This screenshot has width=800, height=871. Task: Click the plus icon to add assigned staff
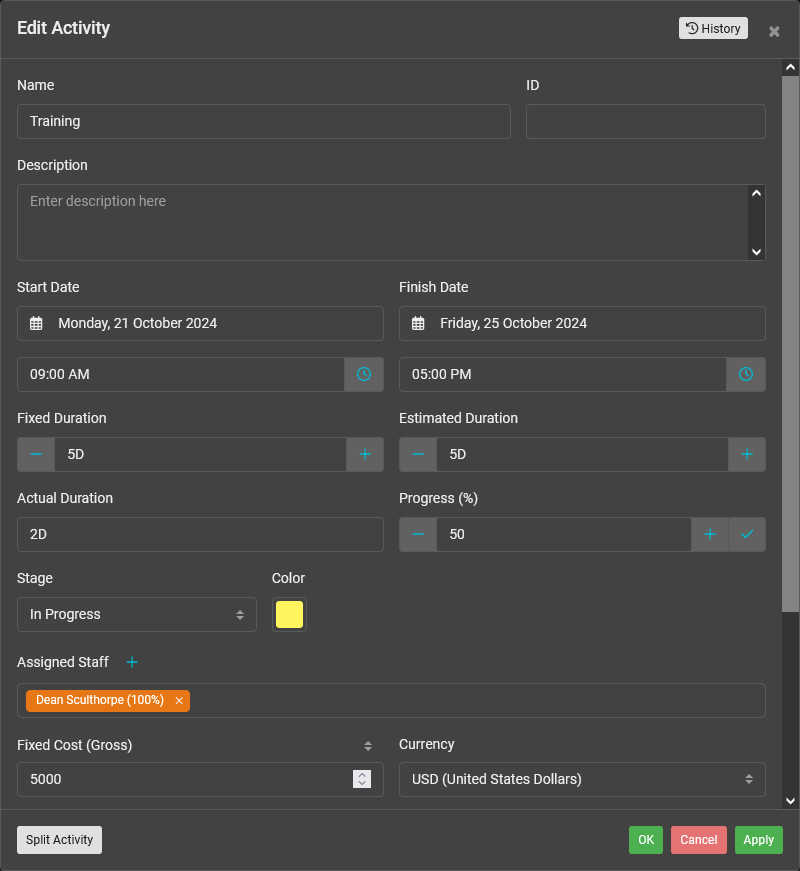tap(131, 662)
